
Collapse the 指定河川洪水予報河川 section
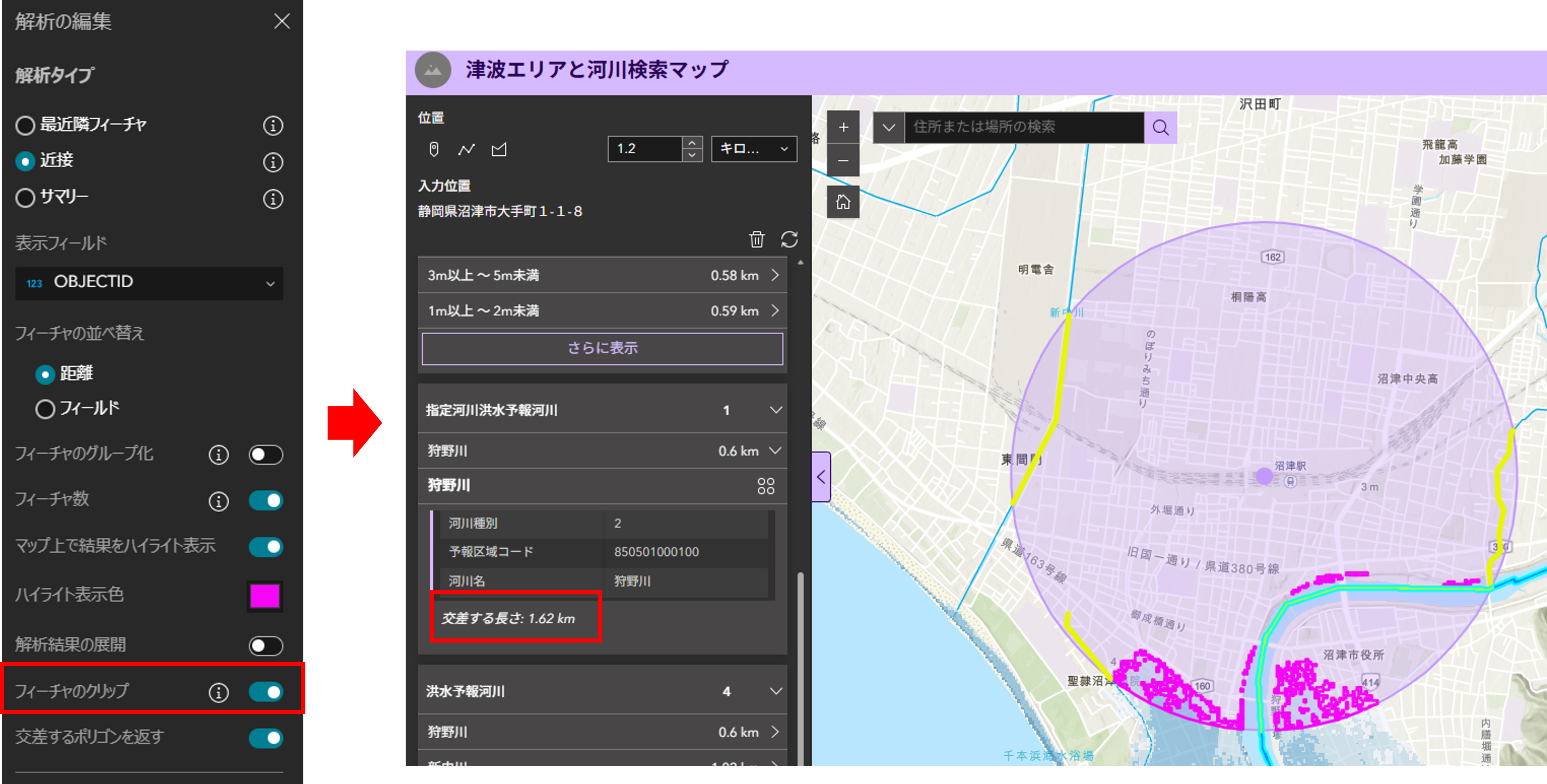(775, 410)
